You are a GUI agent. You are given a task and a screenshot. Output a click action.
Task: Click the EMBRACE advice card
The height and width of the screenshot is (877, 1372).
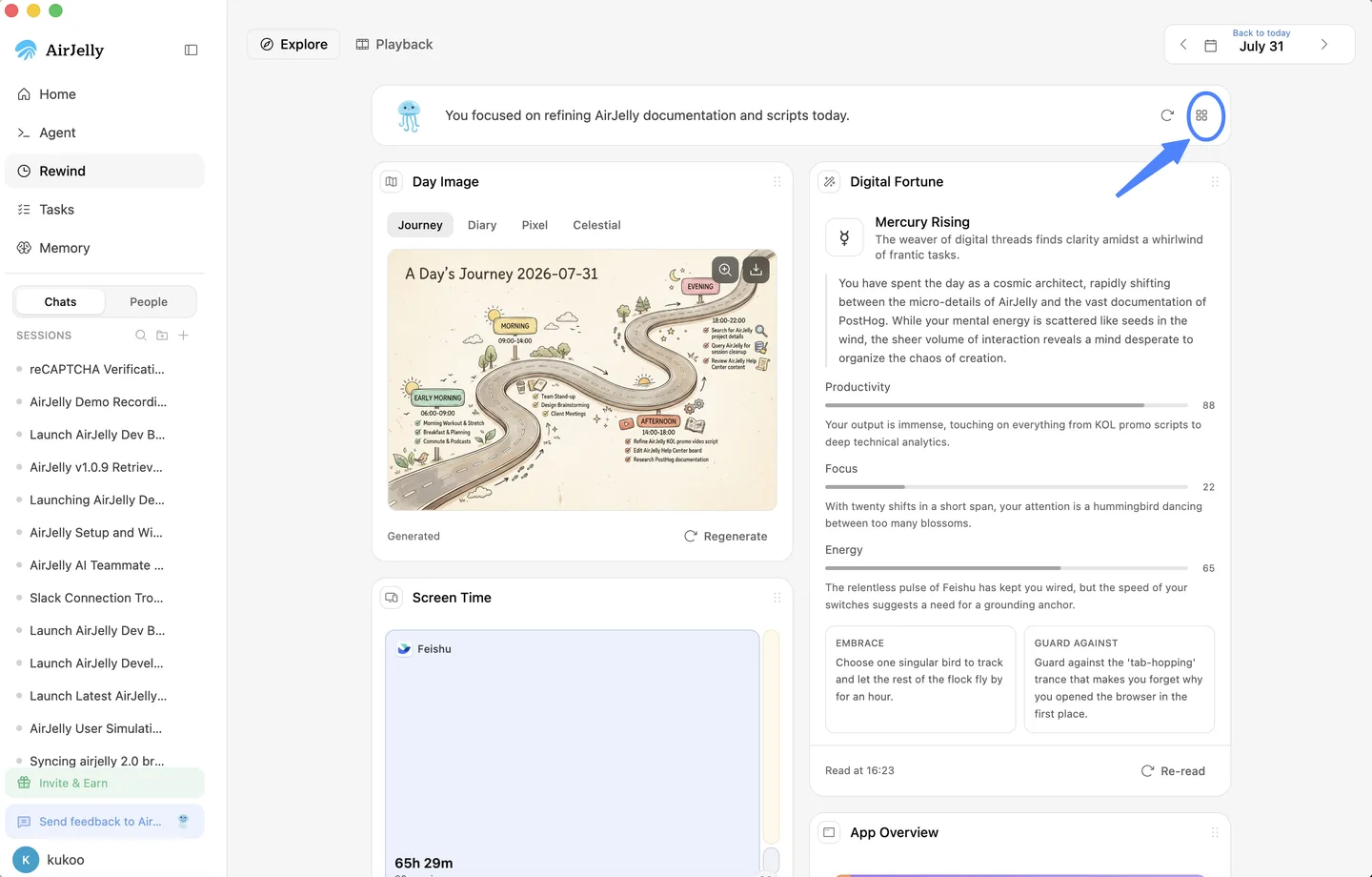(920, 680)
